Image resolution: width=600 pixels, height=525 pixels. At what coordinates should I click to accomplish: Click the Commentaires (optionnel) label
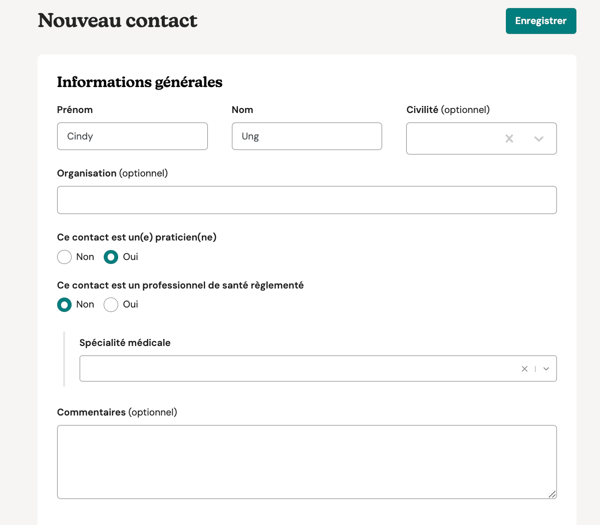[116, 412]
